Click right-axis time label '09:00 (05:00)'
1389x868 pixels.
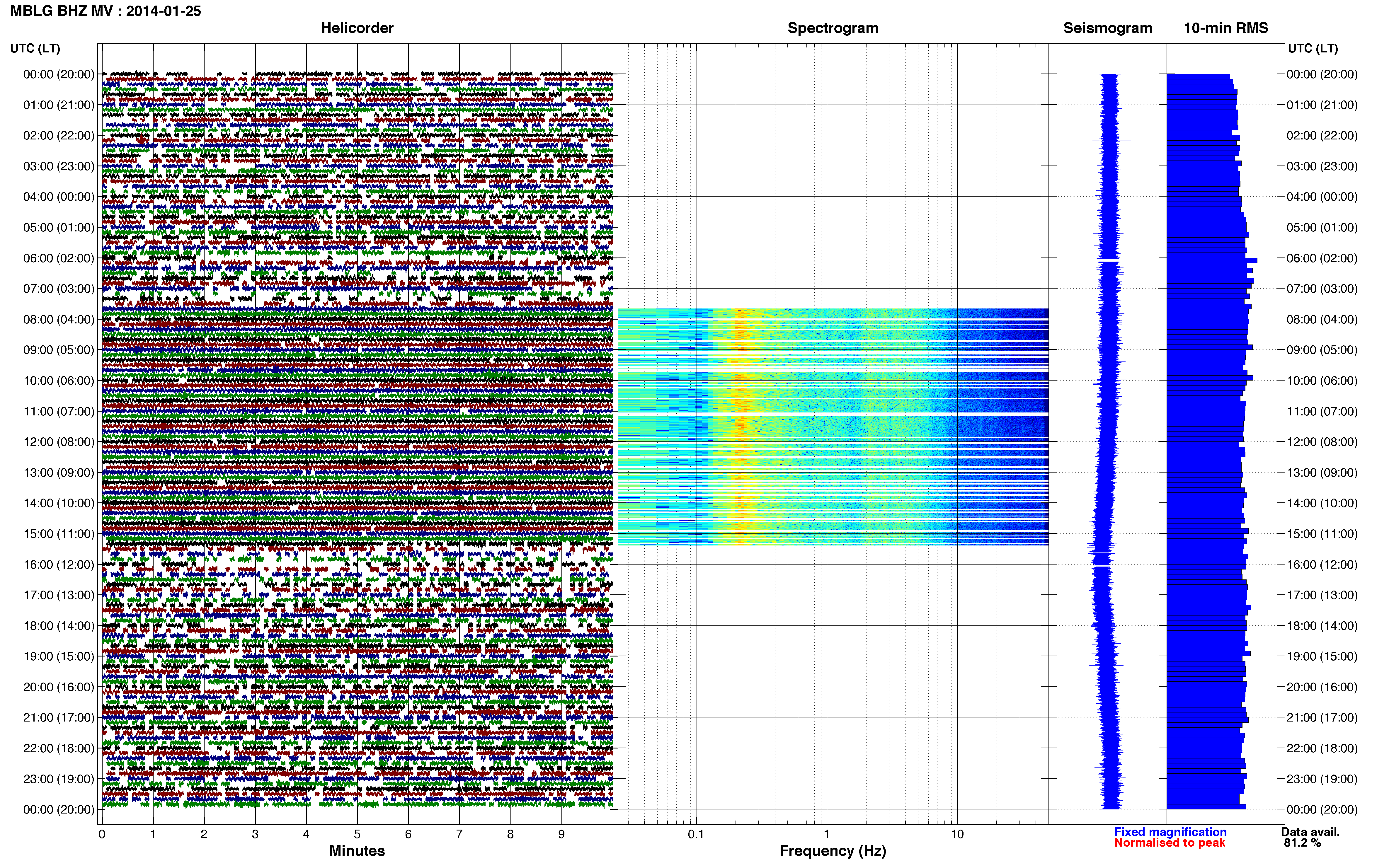[x=1322, y=350]
